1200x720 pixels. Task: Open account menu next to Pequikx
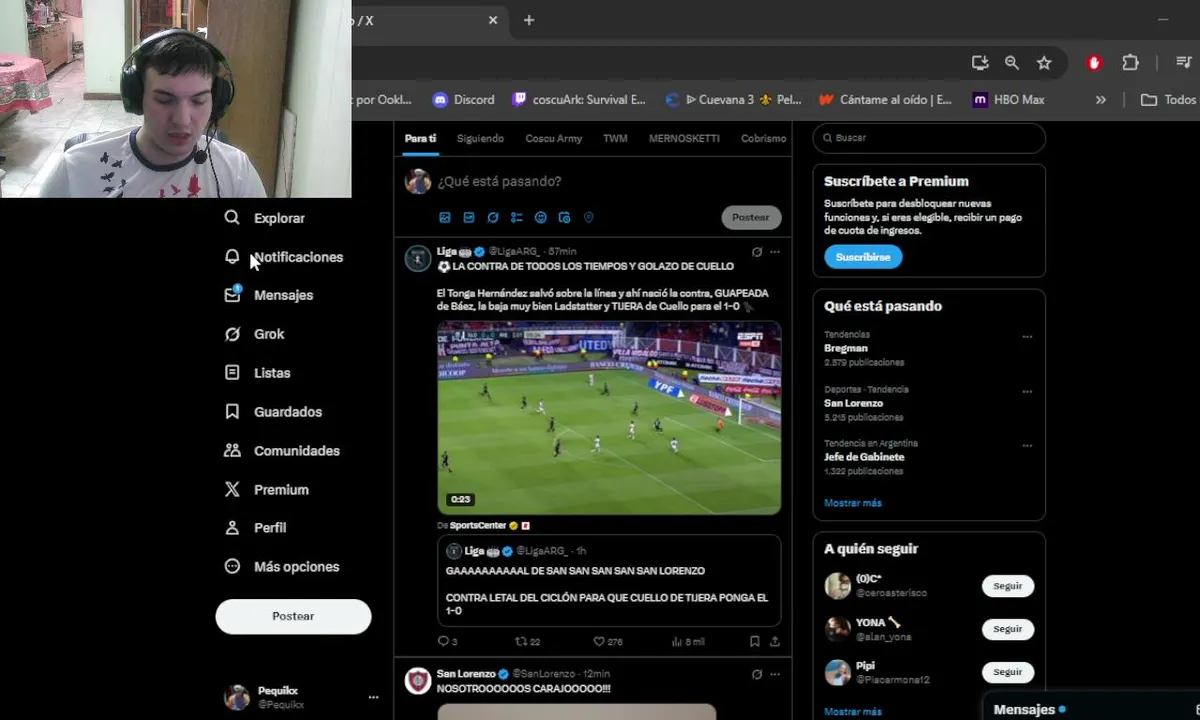[x=373, y=697]
